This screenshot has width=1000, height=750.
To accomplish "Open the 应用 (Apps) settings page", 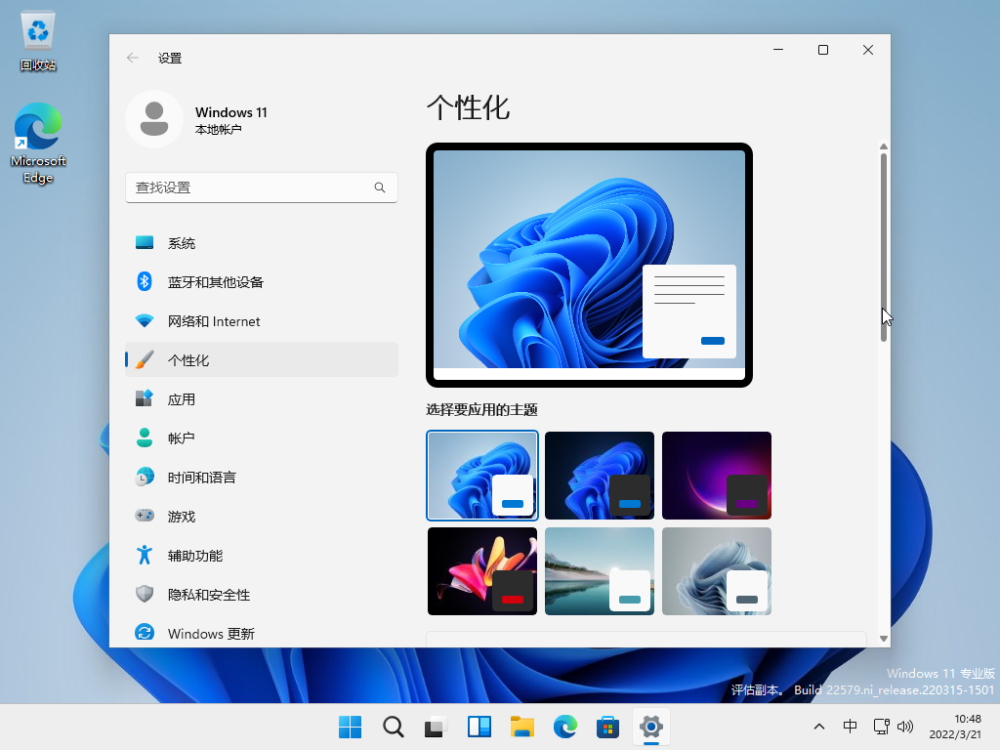I will pyautogui.click(x=181, y=399).
